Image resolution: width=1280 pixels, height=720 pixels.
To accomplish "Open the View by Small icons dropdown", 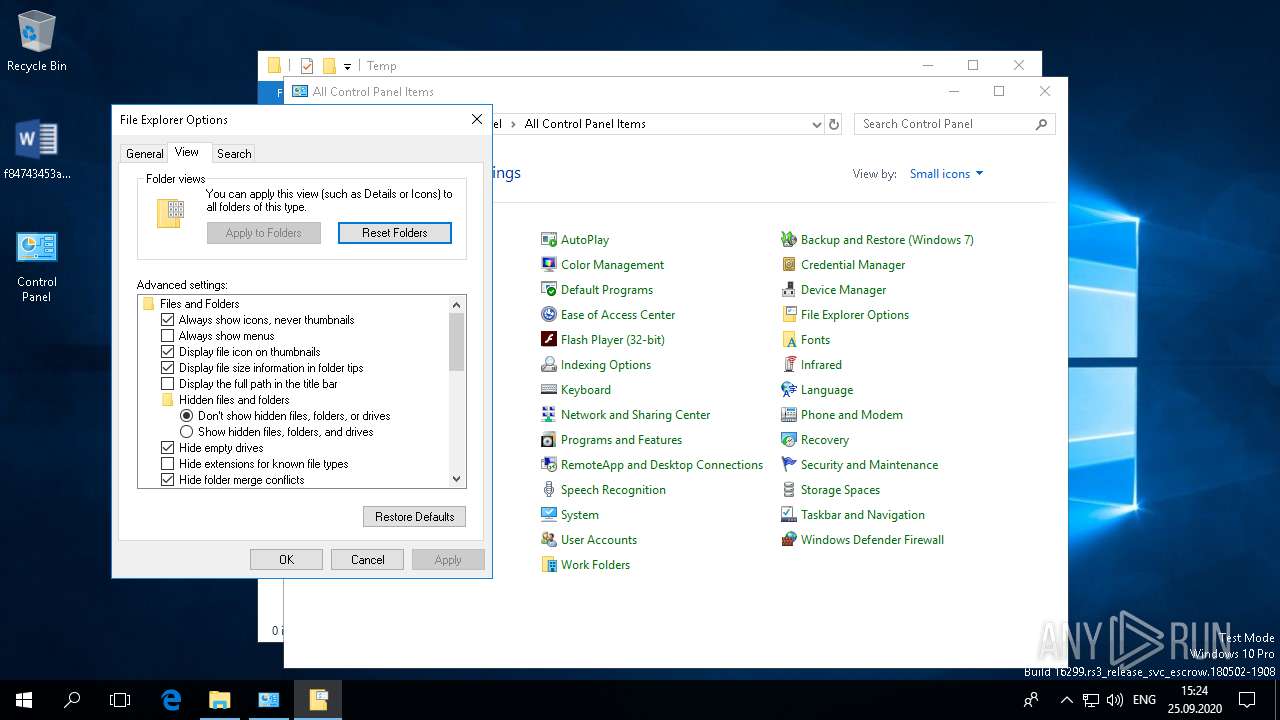I will (x=946, y=174).
